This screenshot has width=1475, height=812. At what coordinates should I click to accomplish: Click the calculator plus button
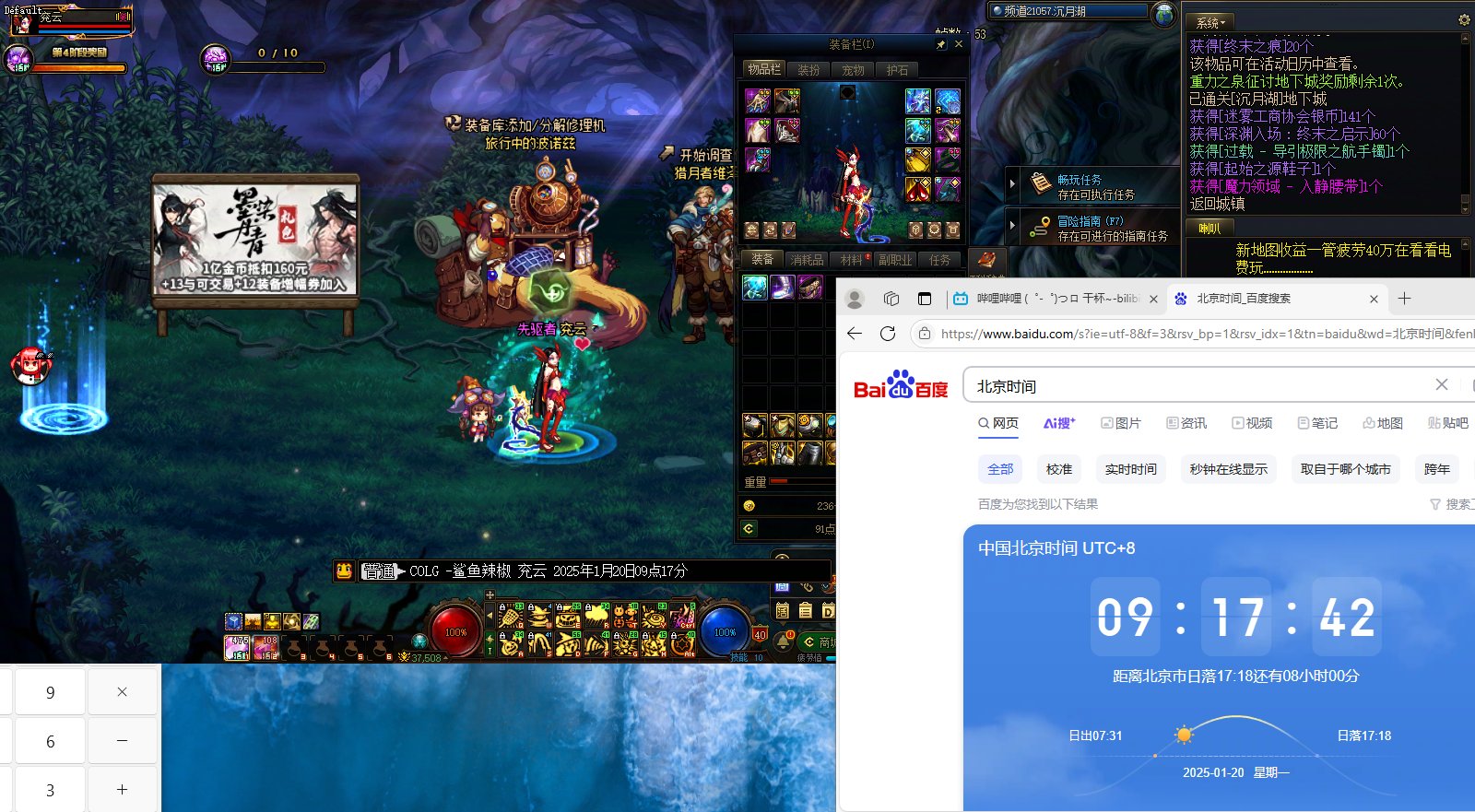click(x=122, y=790)
